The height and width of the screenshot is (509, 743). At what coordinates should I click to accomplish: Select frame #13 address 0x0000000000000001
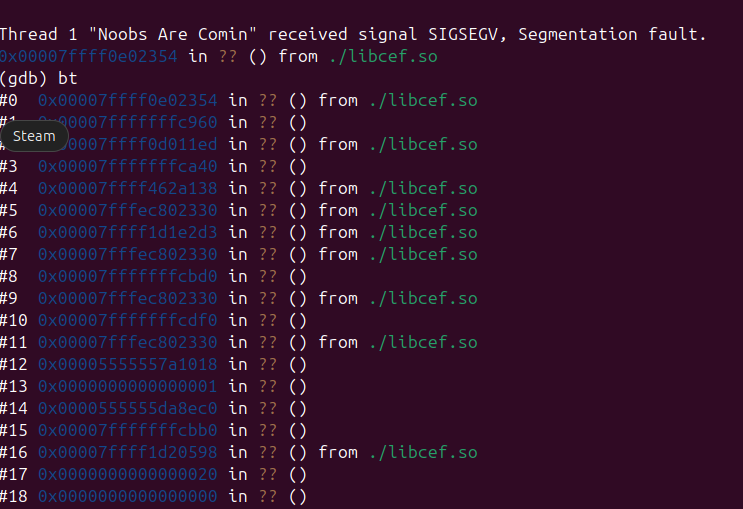tap(127, 387)
